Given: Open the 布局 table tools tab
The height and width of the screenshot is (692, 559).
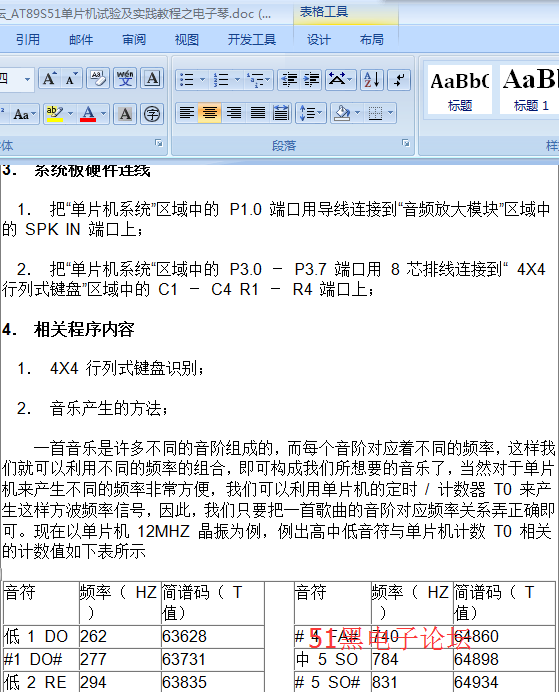Looking at the screenshot, I should point(371,40).
